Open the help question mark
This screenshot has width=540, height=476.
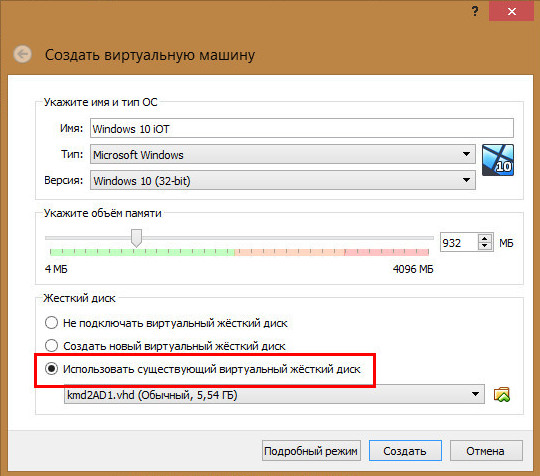click(x=475, y=11)
